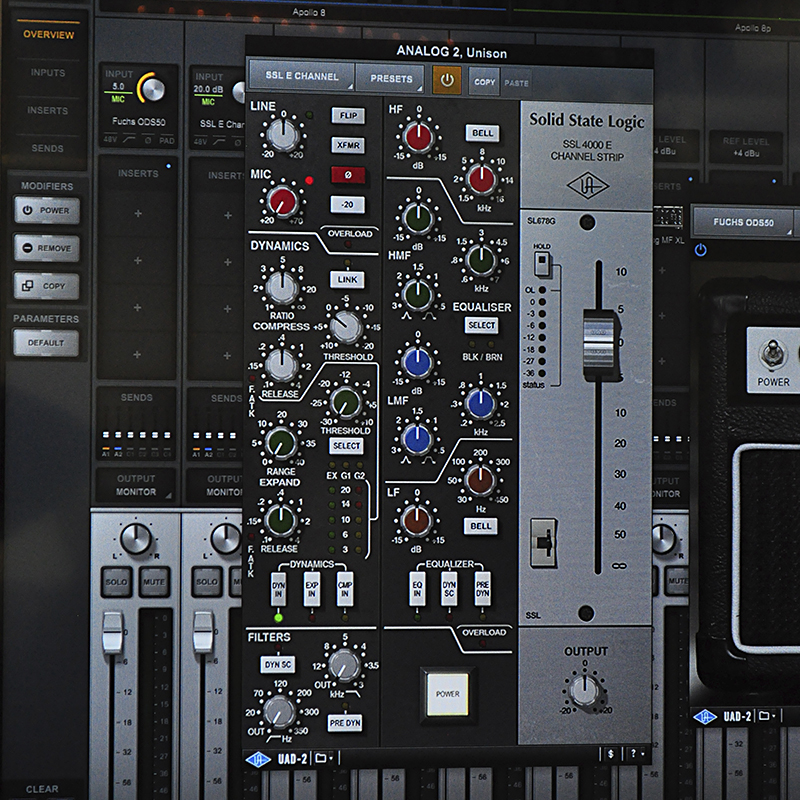Click the MODIFIERS COPY button
The image size is (800, 800).
coord(46,286)
